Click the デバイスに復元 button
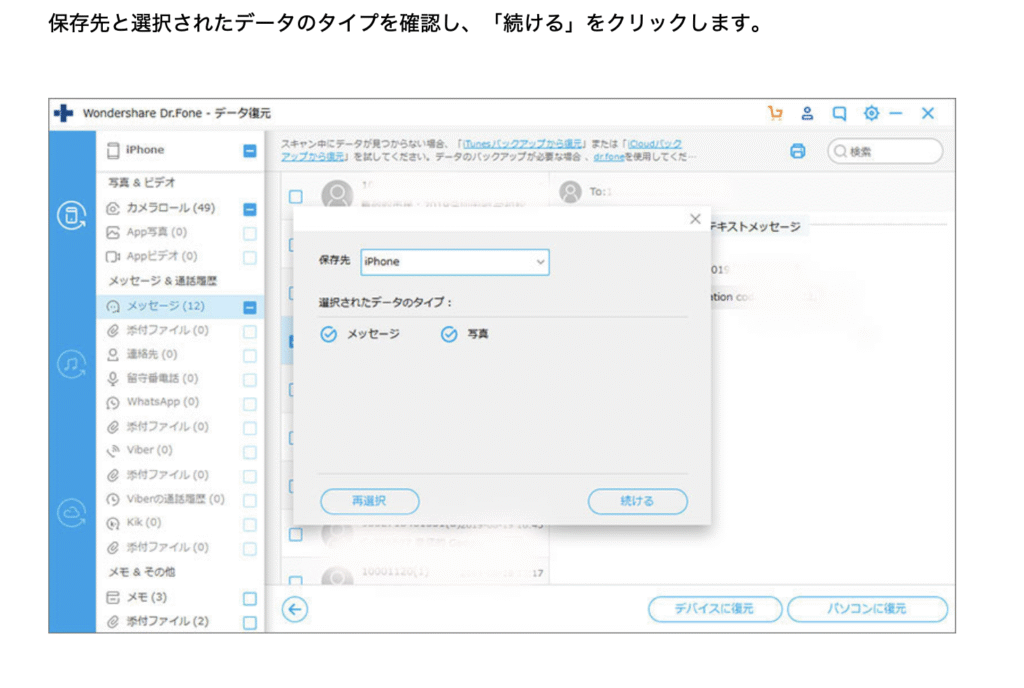1024x688 pixels. point(714,608)
